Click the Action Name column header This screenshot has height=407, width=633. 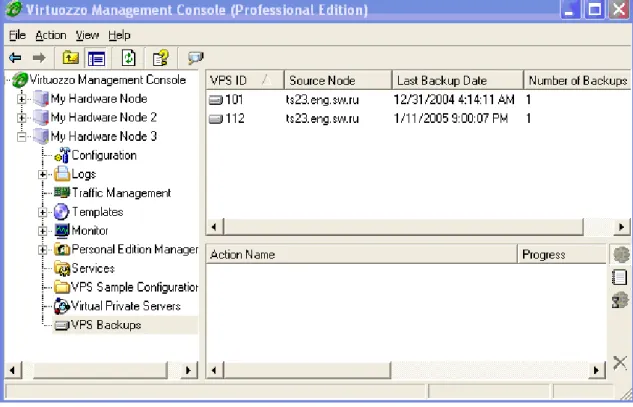pos(362,255)
